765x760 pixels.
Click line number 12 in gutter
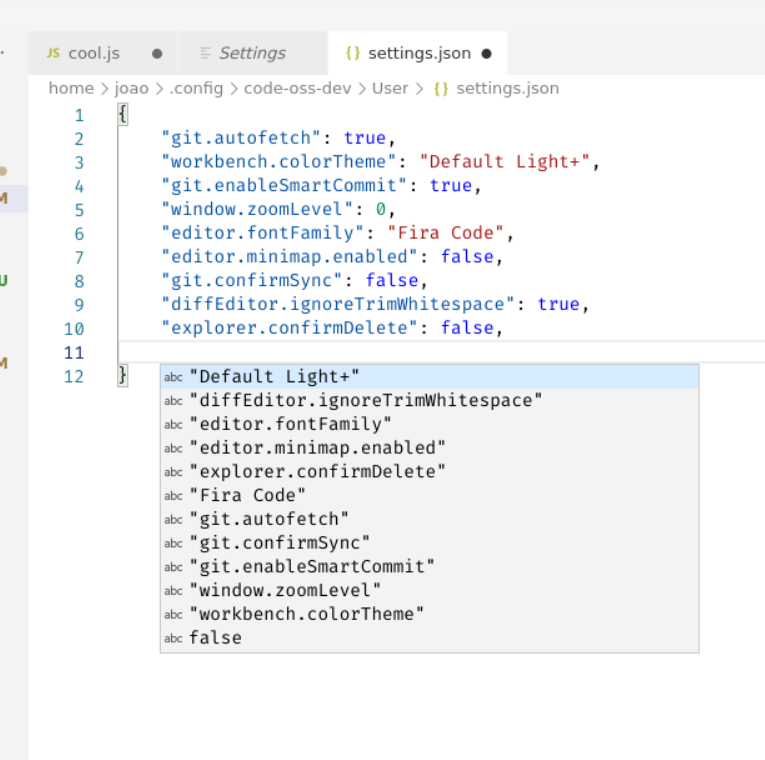coord(74,377)
